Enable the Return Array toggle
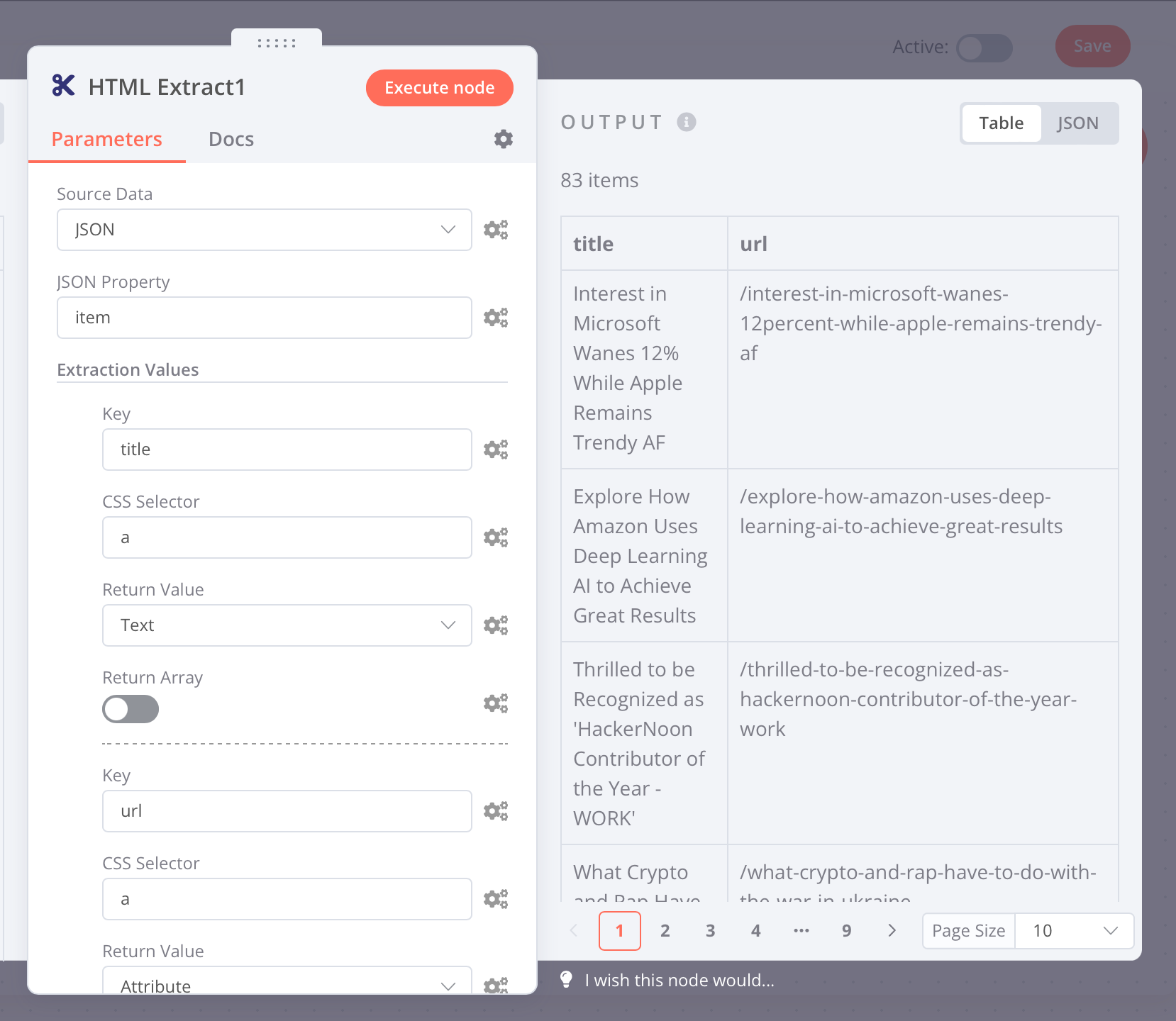Viewport: 1176px width, 1021px height. [x=131, y=709]
